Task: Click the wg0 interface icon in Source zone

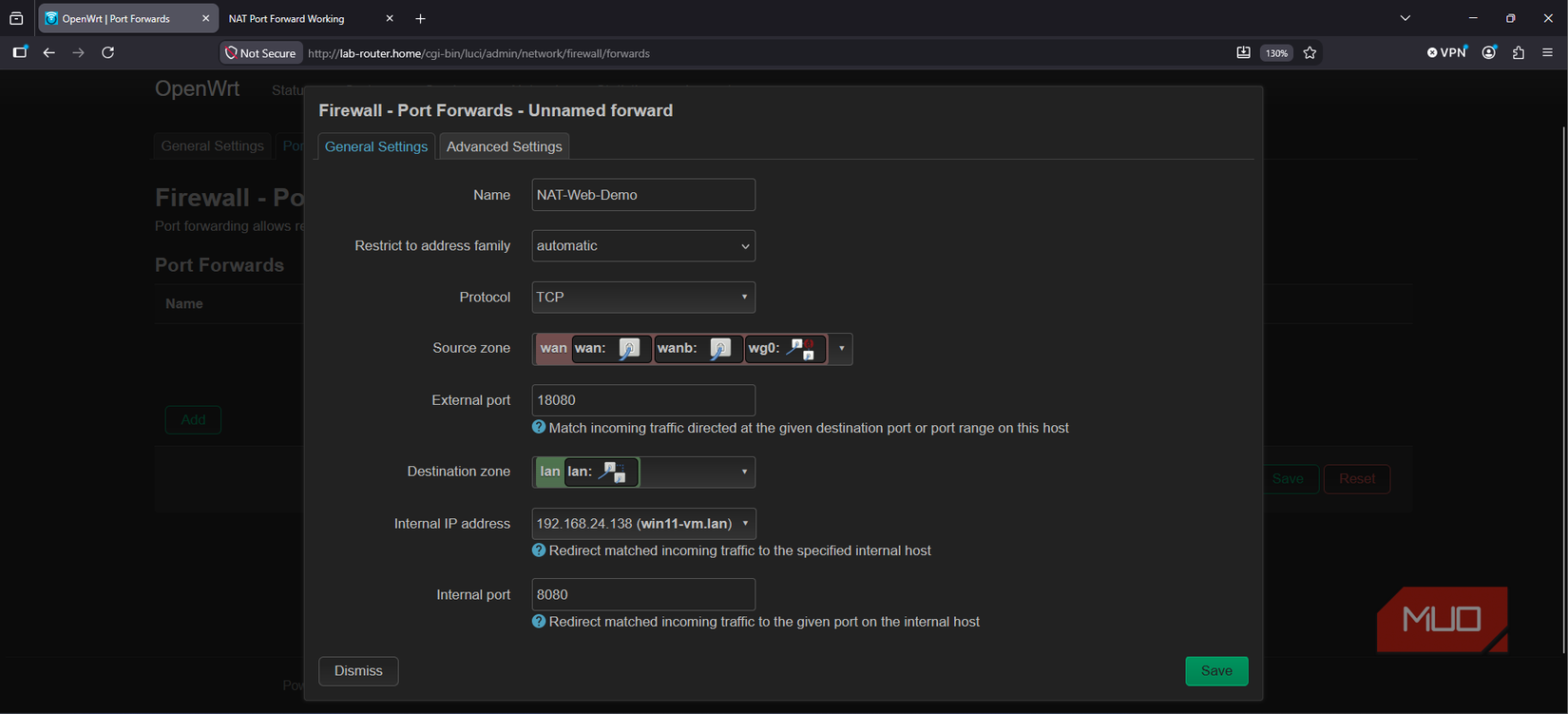Action: (x=801, y=349)
